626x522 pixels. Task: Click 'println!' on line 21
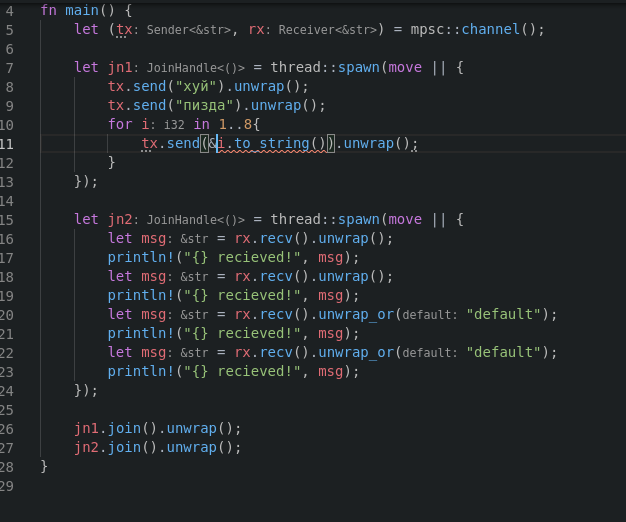point(141,333)
